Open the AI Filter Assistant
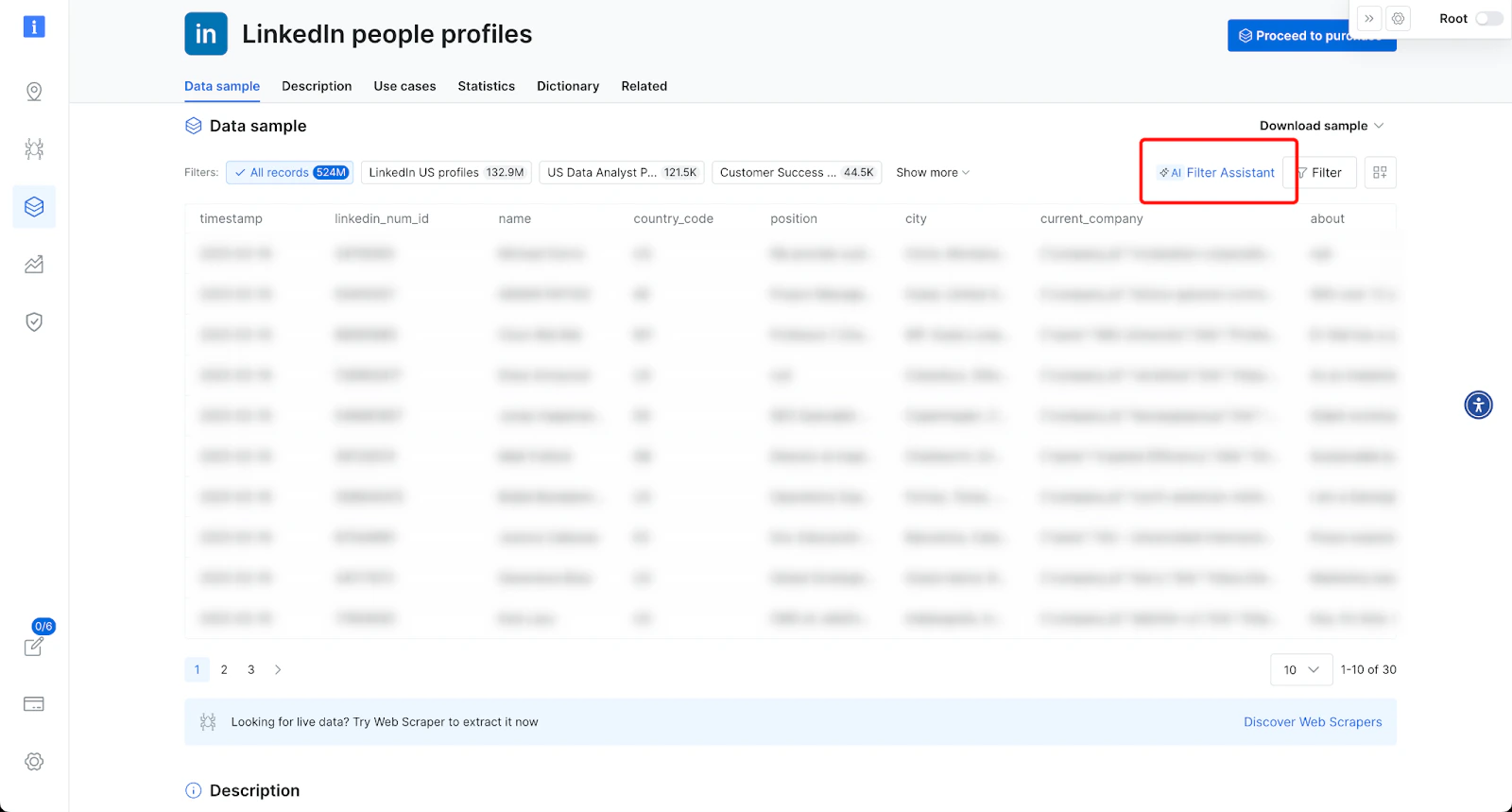Image resolution: width=1512 pixels, height=812 pixels. point(1217,172)
